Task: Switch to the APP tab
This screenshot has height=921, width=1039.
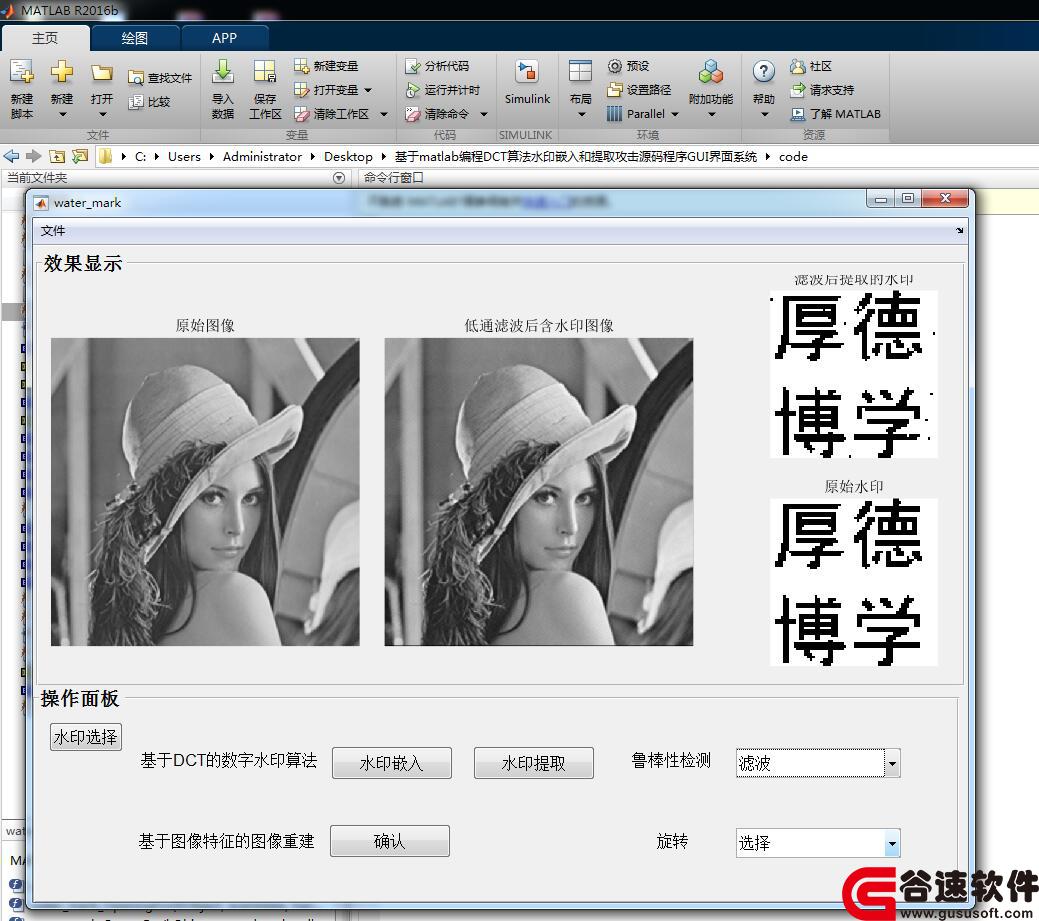Action: click(224, 38)
